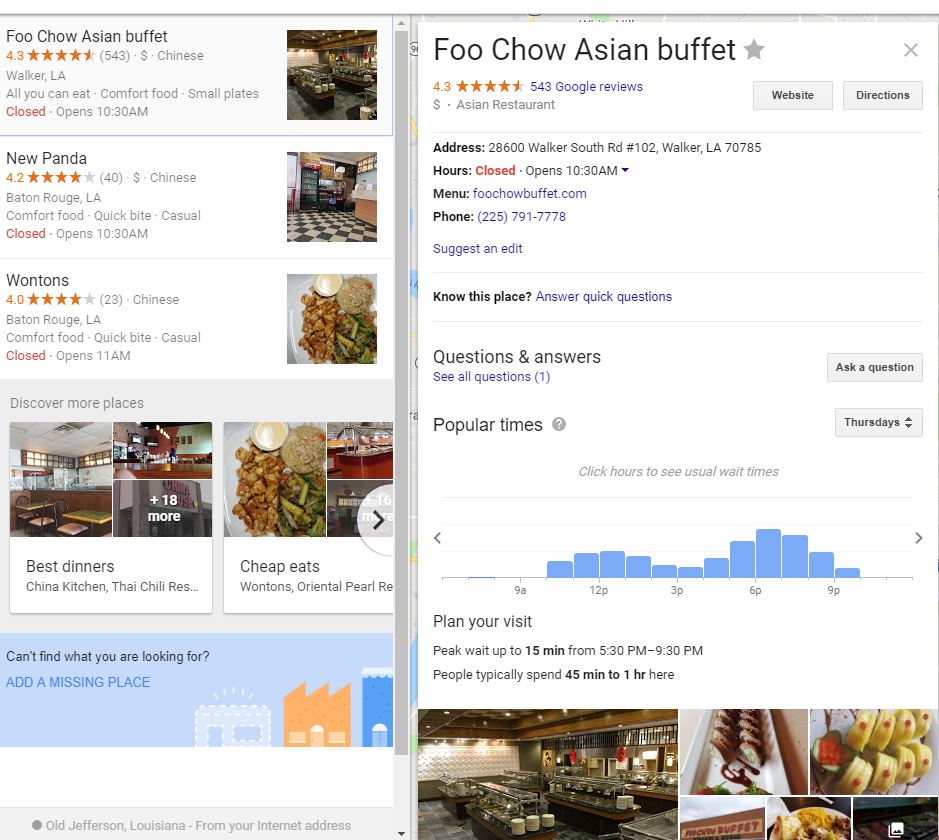The image size is (939, 840).
Task: Open the restaurant Website button
Action: coord(792,95)
